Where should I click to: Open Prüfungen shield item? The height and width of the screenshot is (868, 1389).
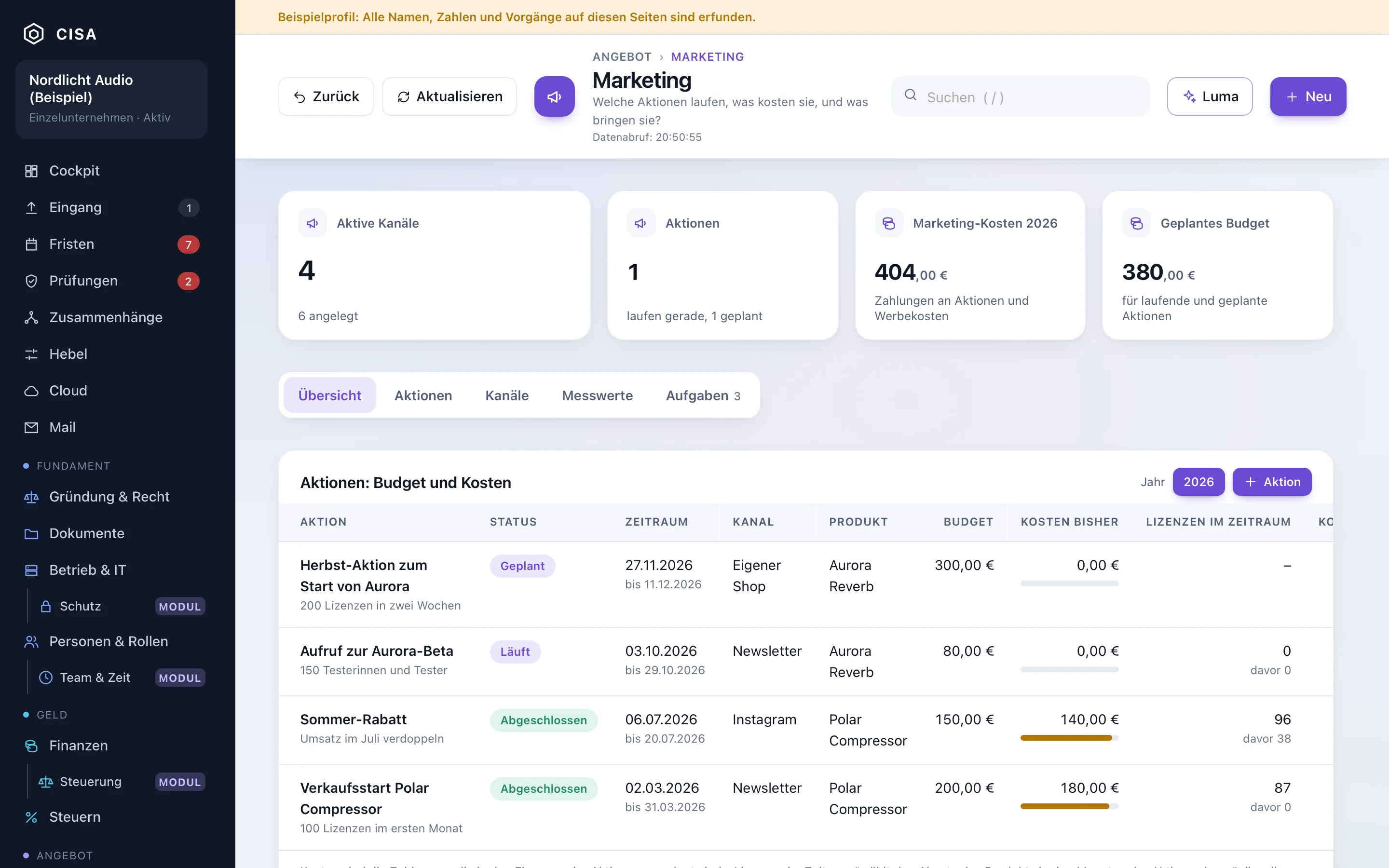[111, 281]
